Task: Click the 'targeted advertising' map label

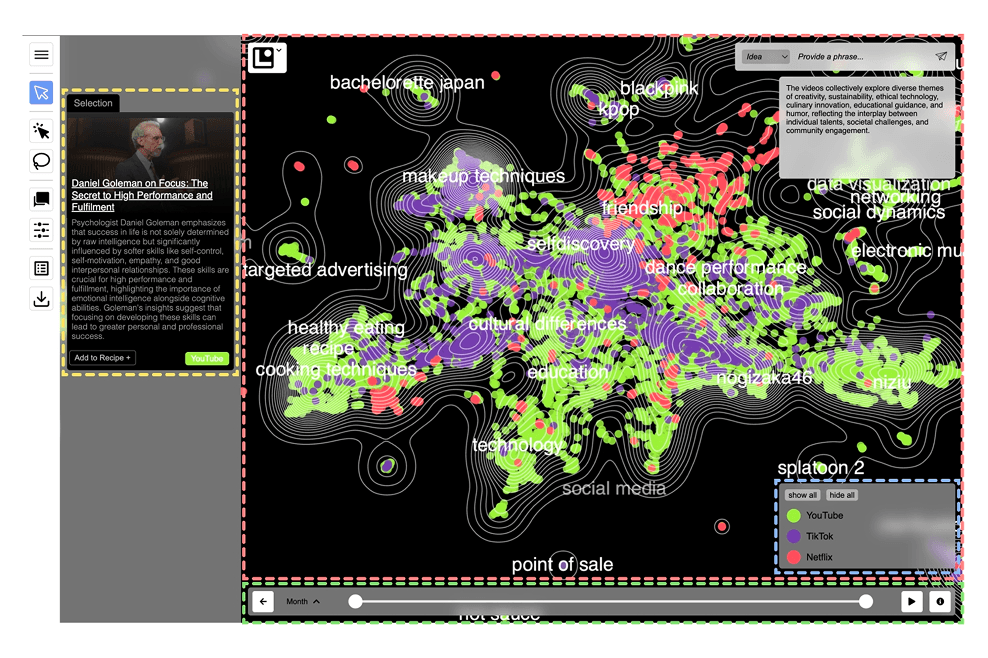Action: pos(326,270)
